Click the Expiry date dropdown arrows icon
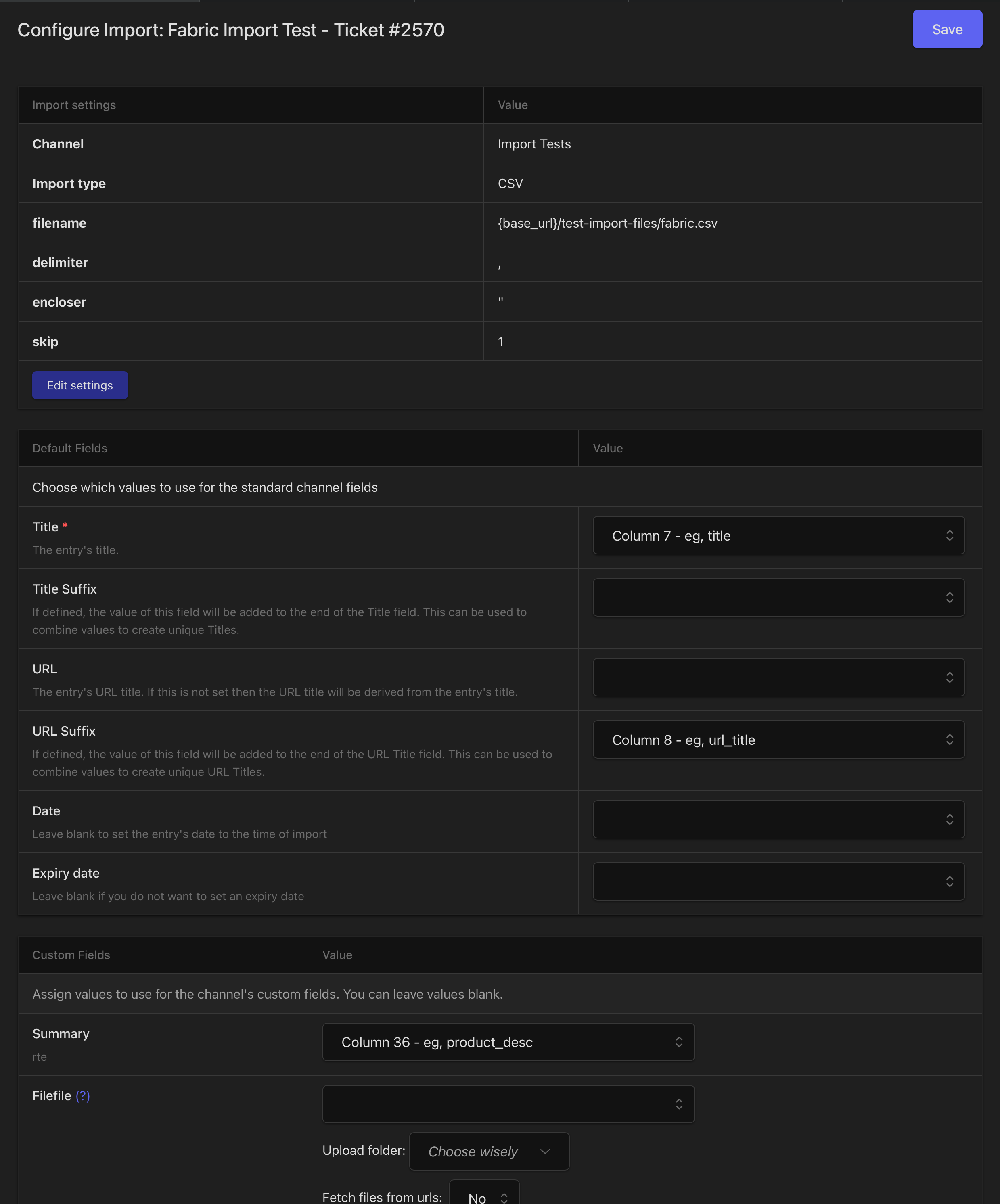The height and width of the screenshot is (1204, 1000). [x=950, y=881]
